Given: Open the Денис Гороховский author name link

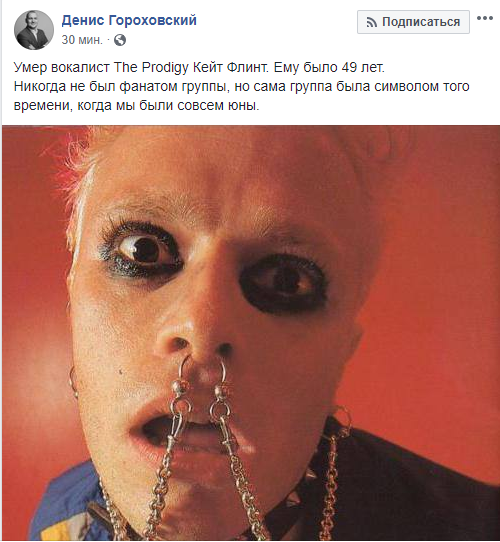Looking at the screenshot, I should pyautogui.click(x=129, y=20).
